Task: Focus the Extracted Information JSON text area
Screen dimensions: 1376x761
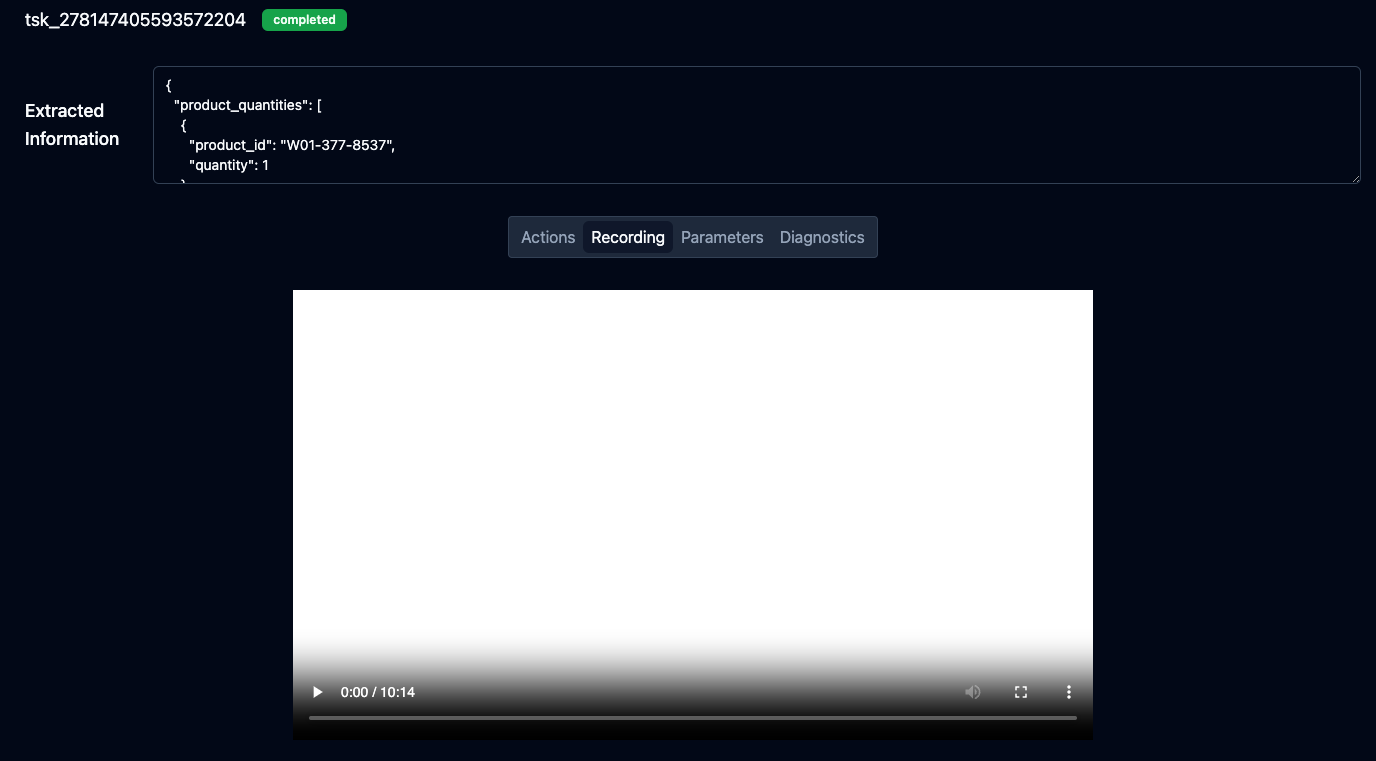Action: 756,125
